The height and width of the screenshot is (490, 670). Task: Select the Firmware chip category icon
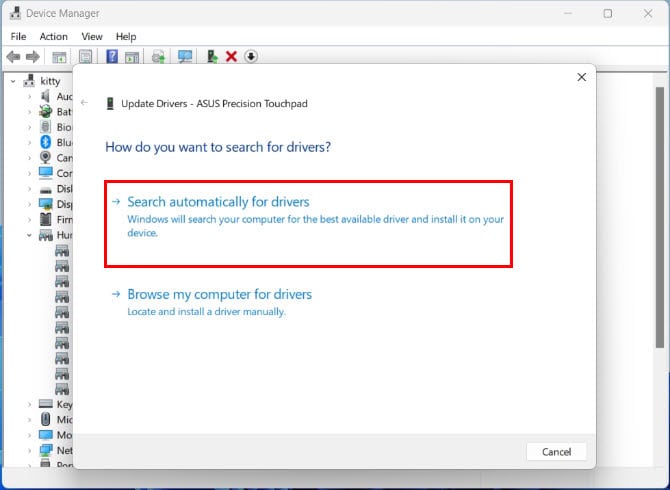[x=45, y=220]
